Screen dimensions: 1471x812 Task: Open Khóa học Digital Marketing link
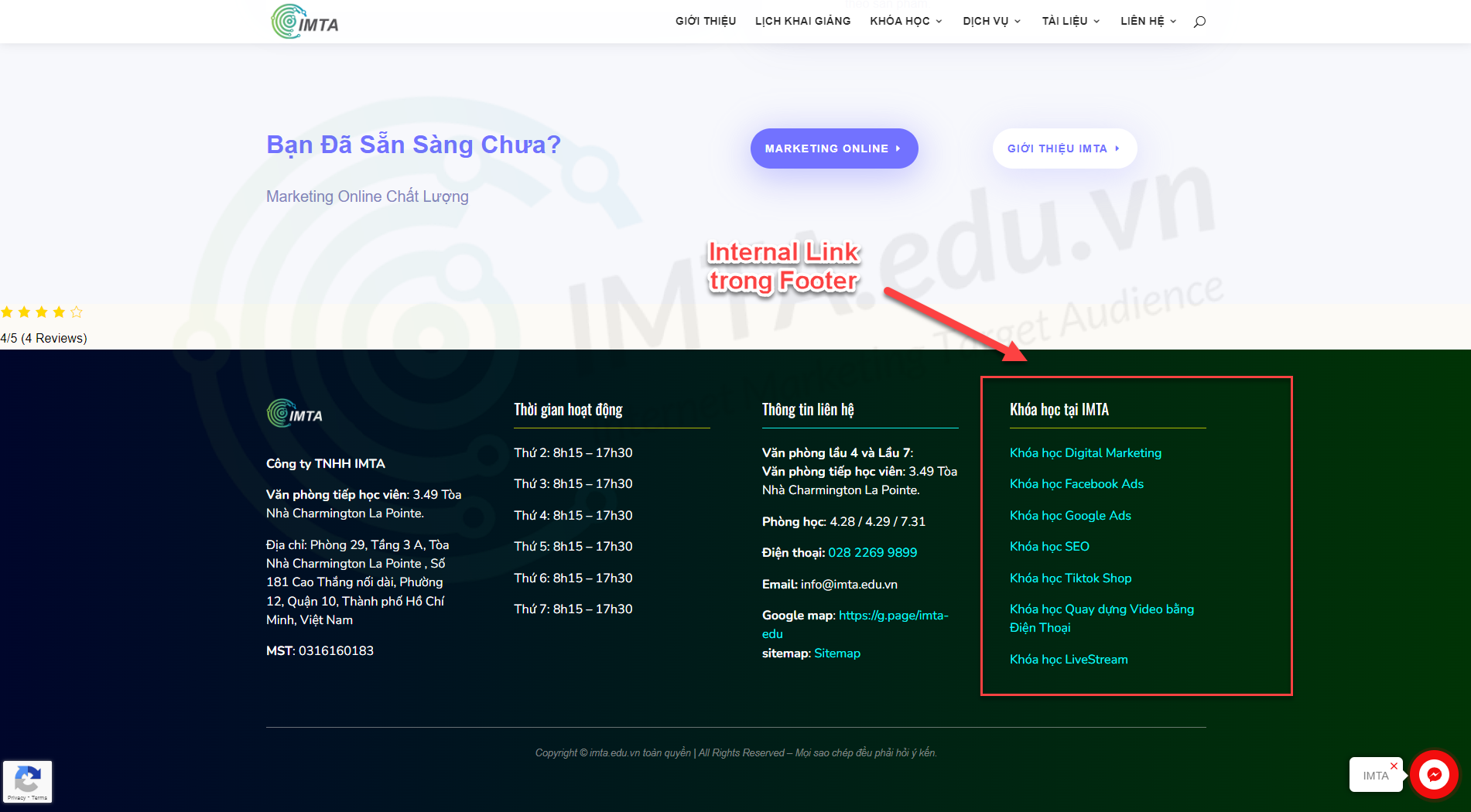pyautogui.click(x=1086, y=453)
